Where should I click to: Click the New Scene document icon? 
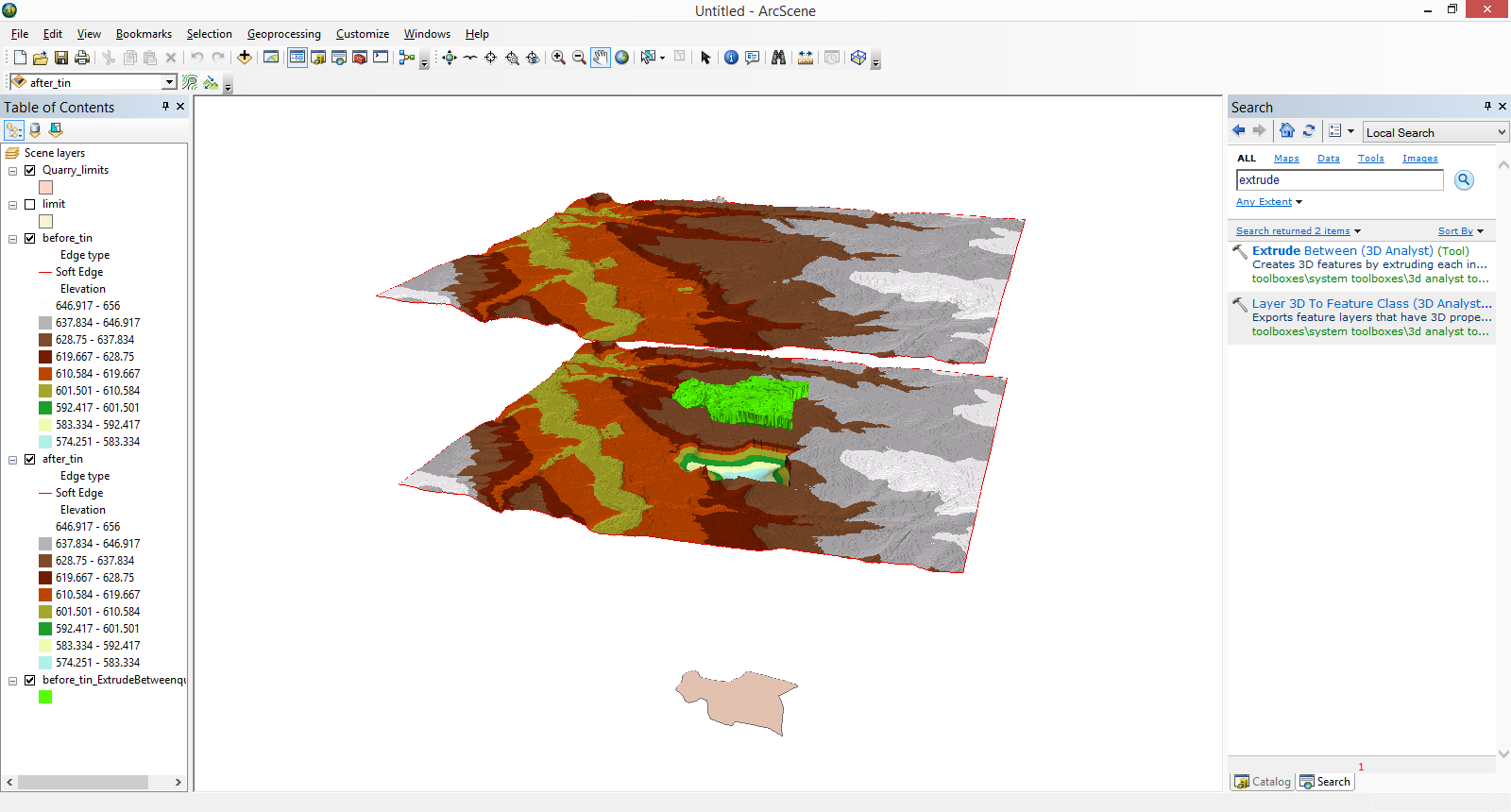20,58
